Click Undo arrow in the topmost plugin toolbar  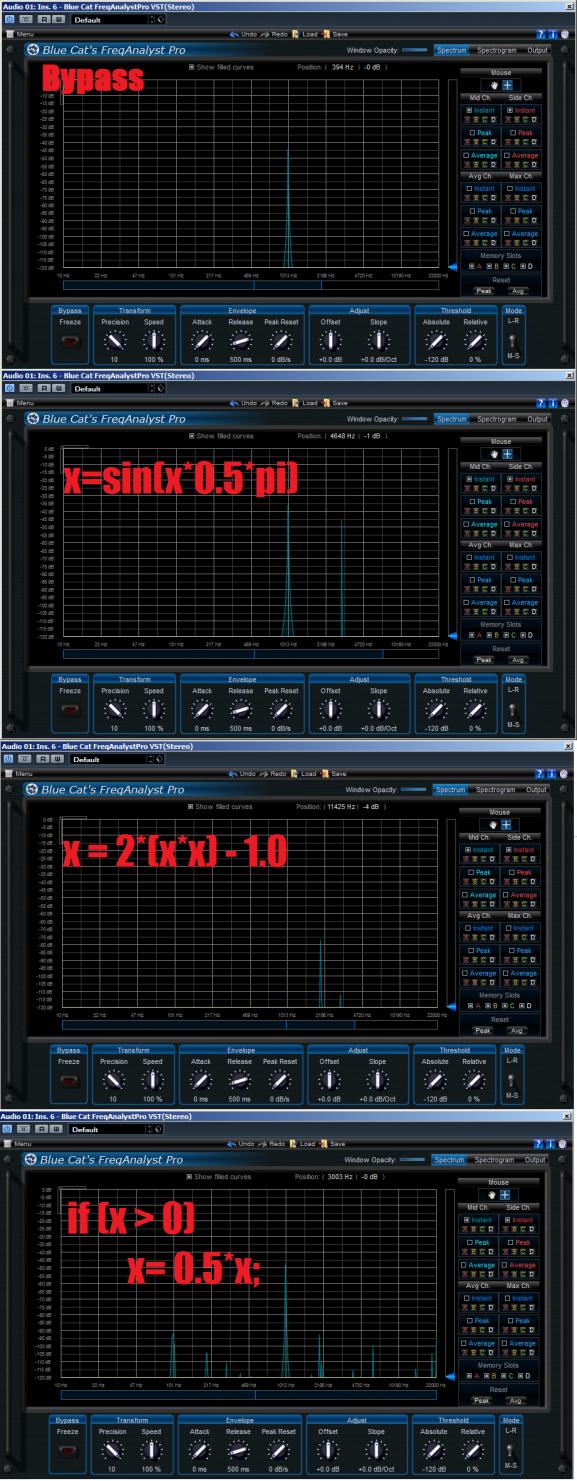(x=234, y=35)
